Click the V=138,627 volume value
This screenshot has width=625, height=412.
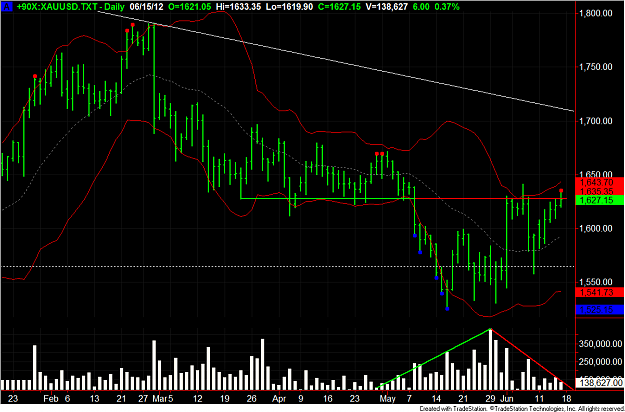point(388,6)
